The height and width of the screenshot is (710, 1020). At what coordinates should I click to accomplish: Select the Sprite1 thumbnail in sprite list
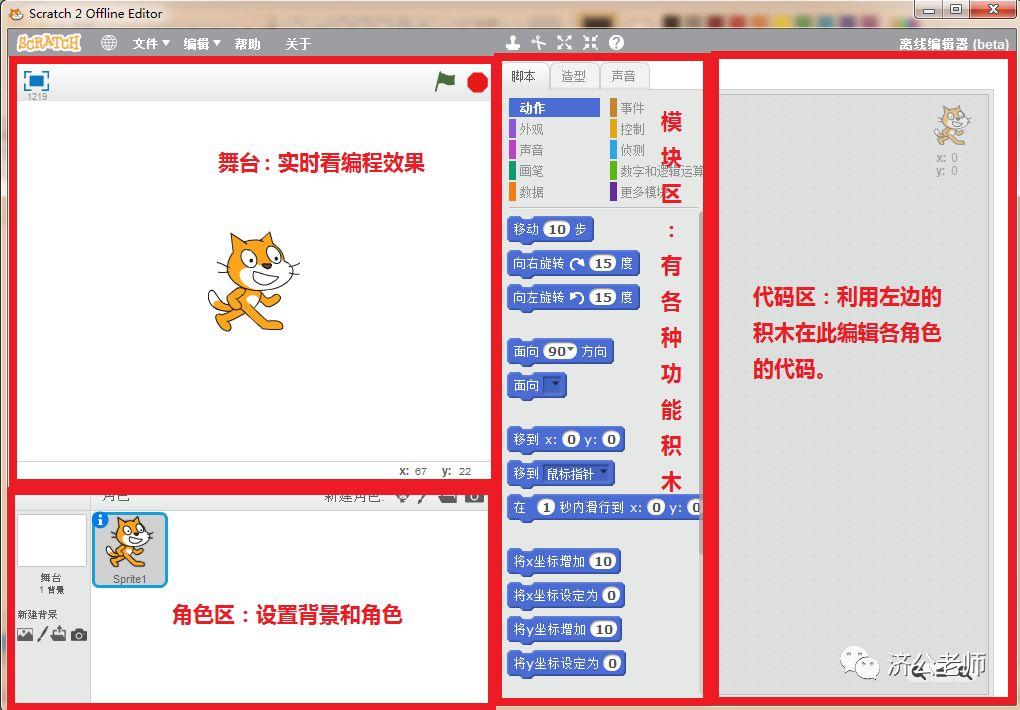[130, 550]
